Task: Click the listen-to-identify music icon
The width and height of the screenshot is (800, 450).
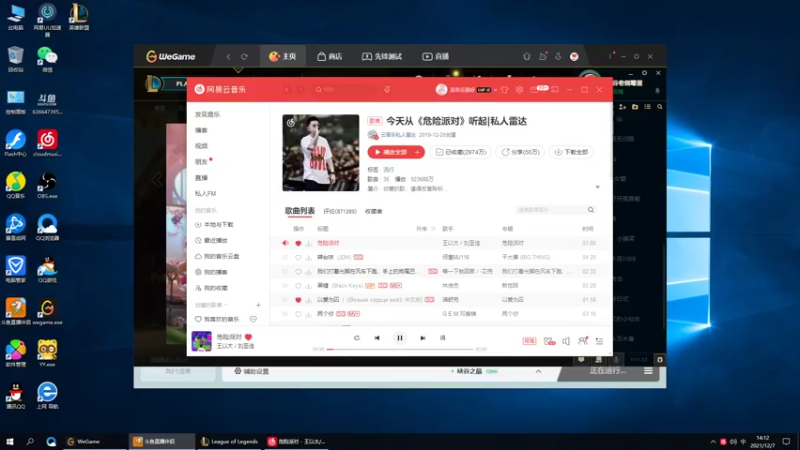Action: (x=387, y=90)
